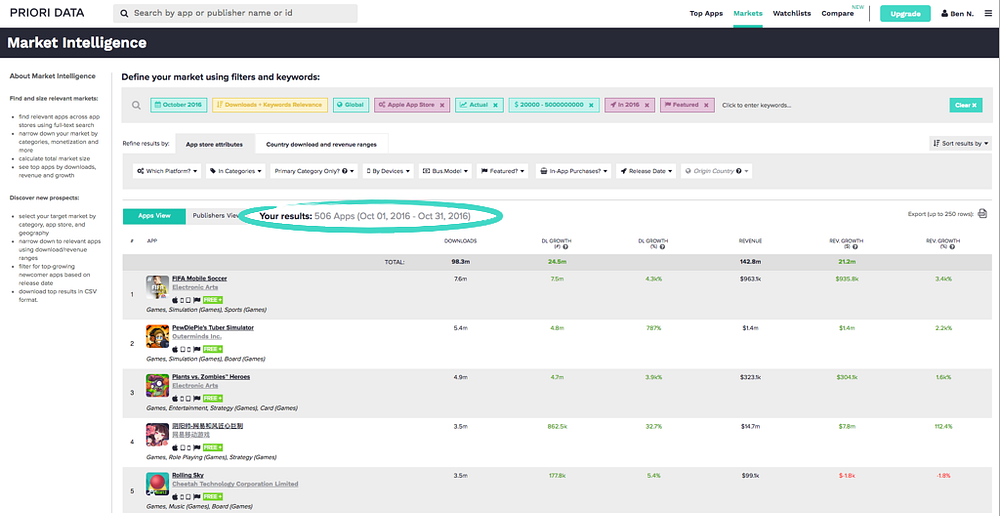Screen dimensions: 1000x516
Task: Click the October 2016 date filter tag
Action: 179,105
